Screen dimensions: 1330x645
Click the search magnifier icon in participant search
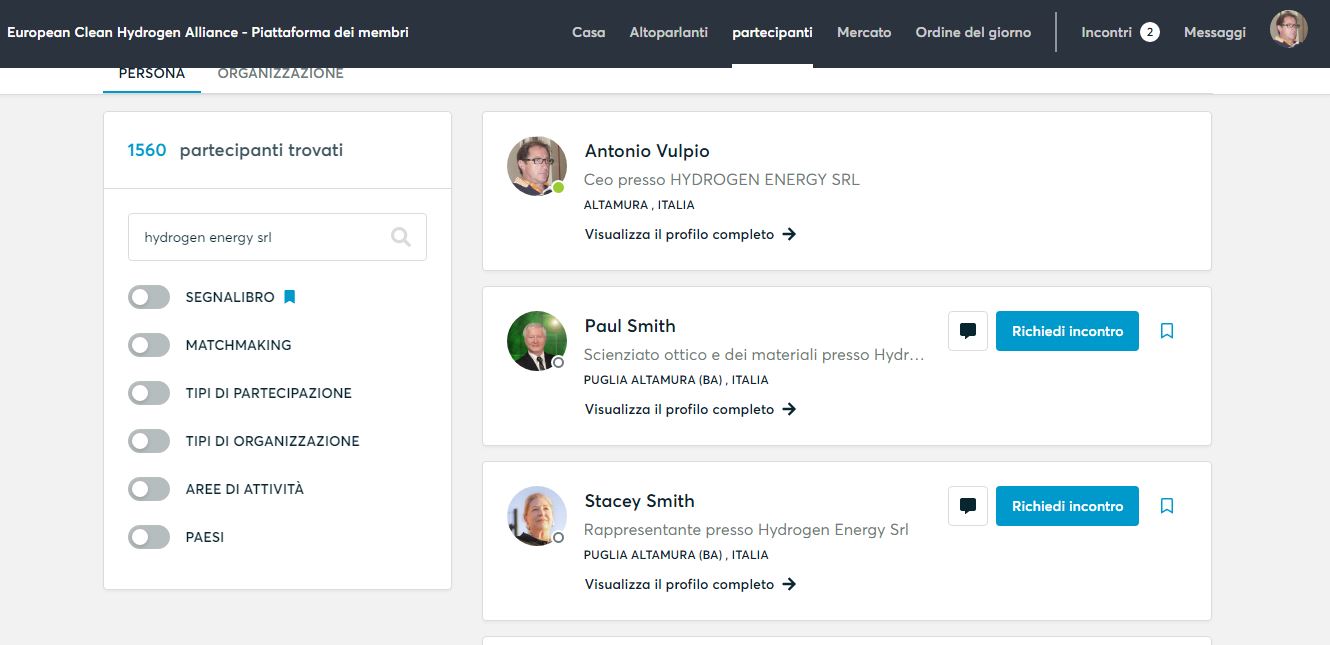(x=400, y=237)
